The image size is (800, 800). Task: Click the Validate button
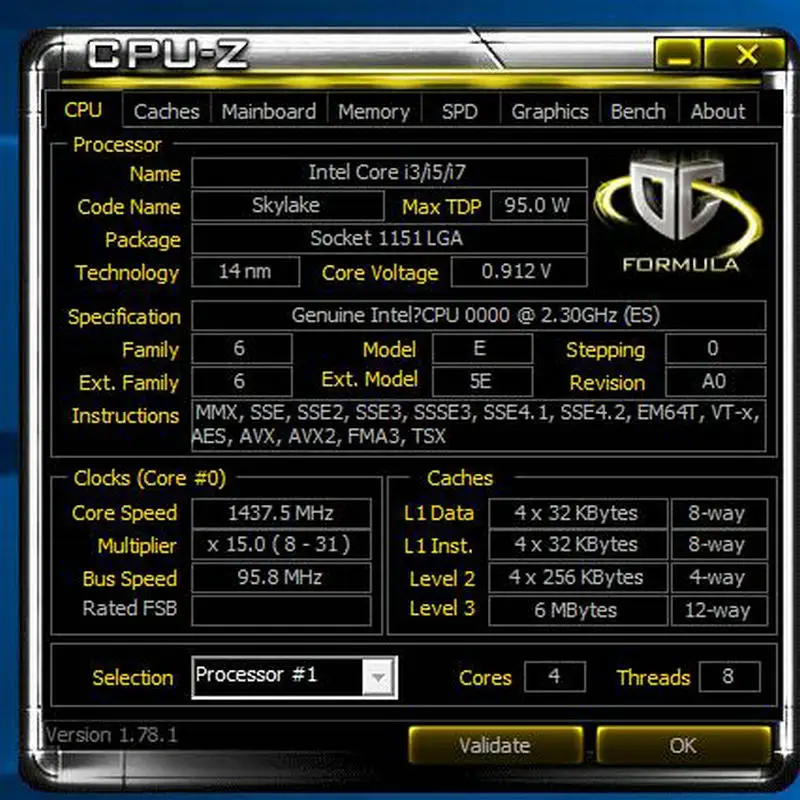click(495, 745)
